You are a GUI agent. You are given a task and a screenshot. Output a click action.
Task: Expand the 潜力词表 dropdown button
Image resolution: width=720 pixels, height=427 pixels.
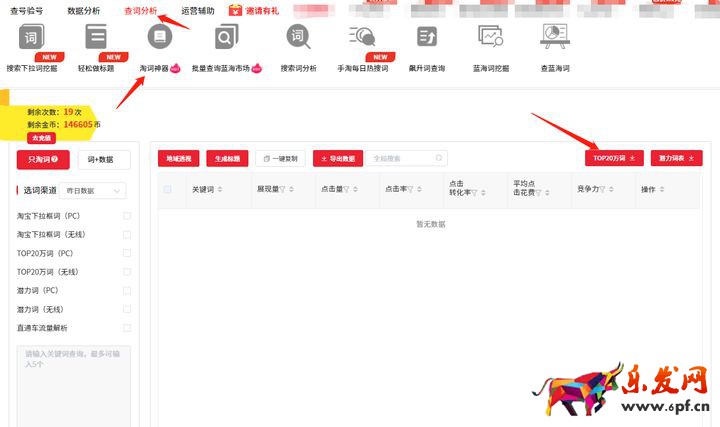(676, 158)
